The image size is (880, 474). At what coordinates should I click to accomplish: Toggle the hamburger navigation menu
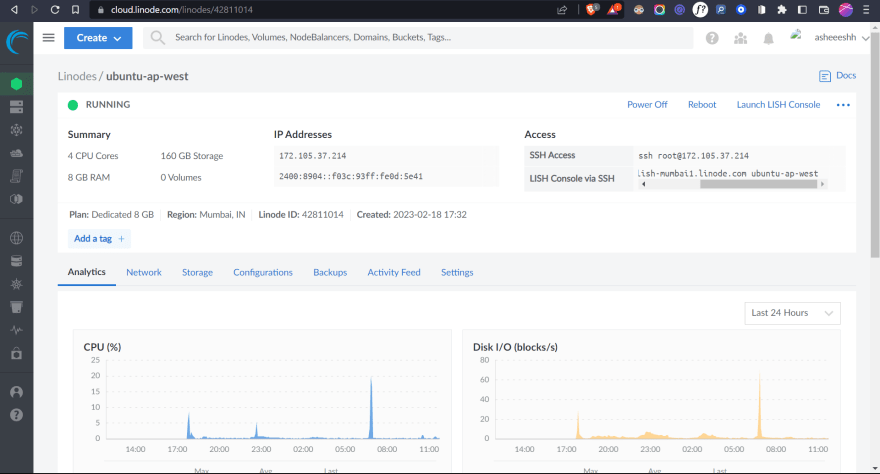coord(49,38)
